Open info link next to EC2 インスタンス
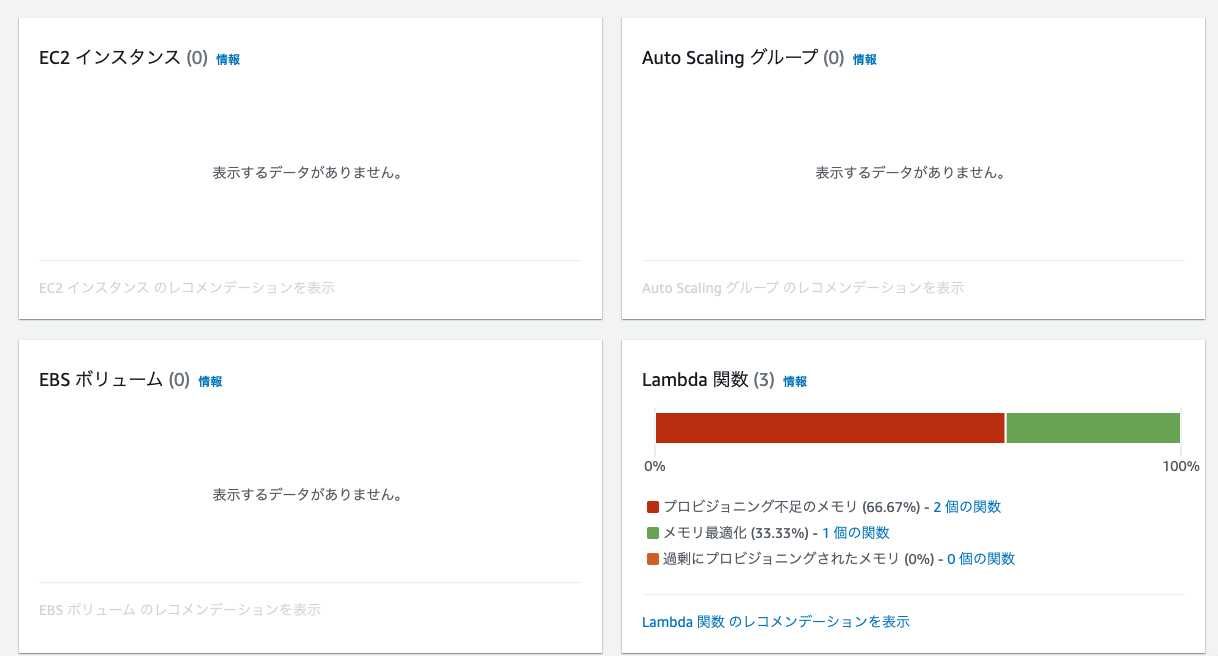Screen dimensions: 1218x656 tap(228, 59)
